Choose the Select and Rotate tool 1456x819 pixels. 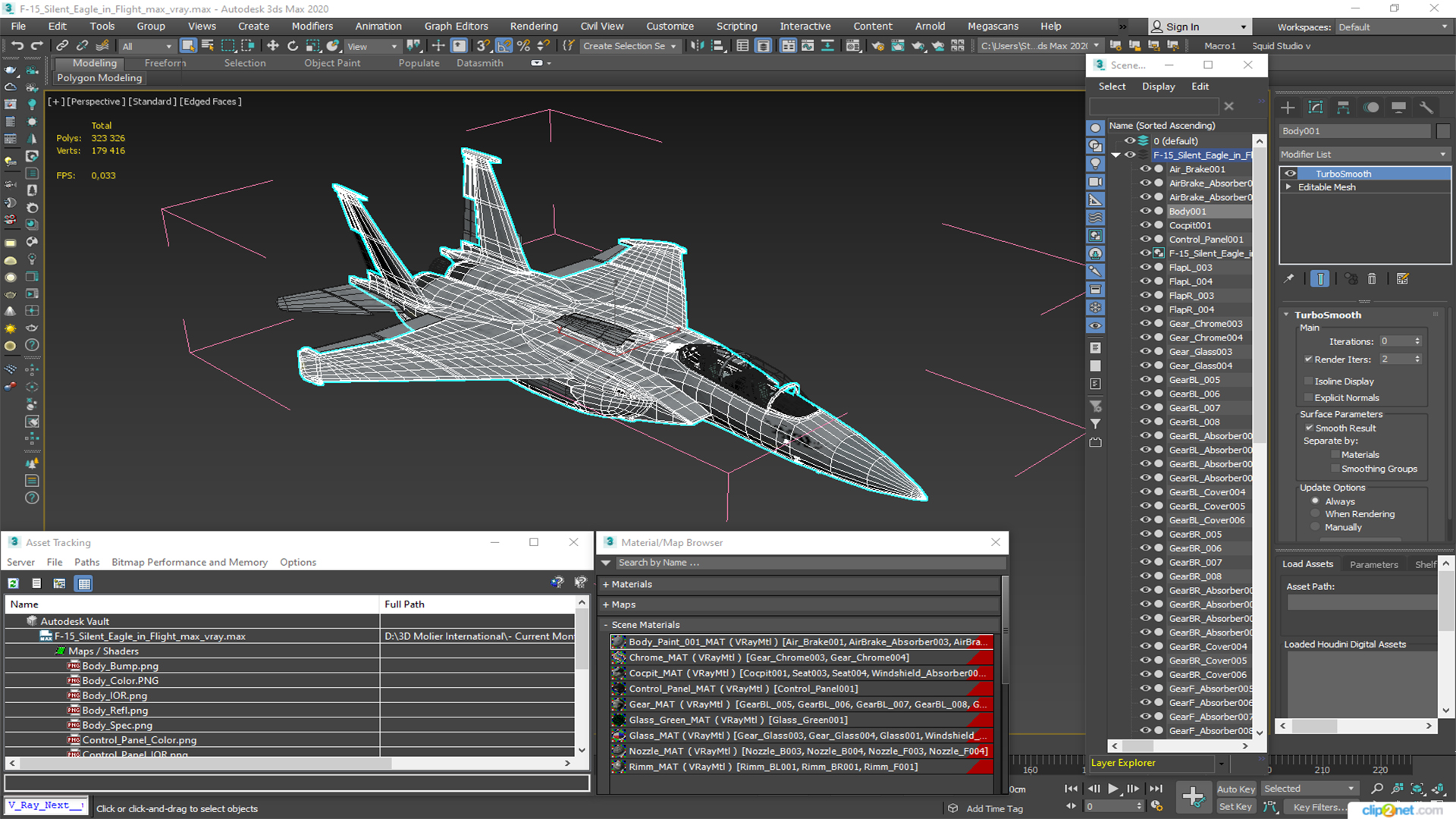click(x=293, y=45)
